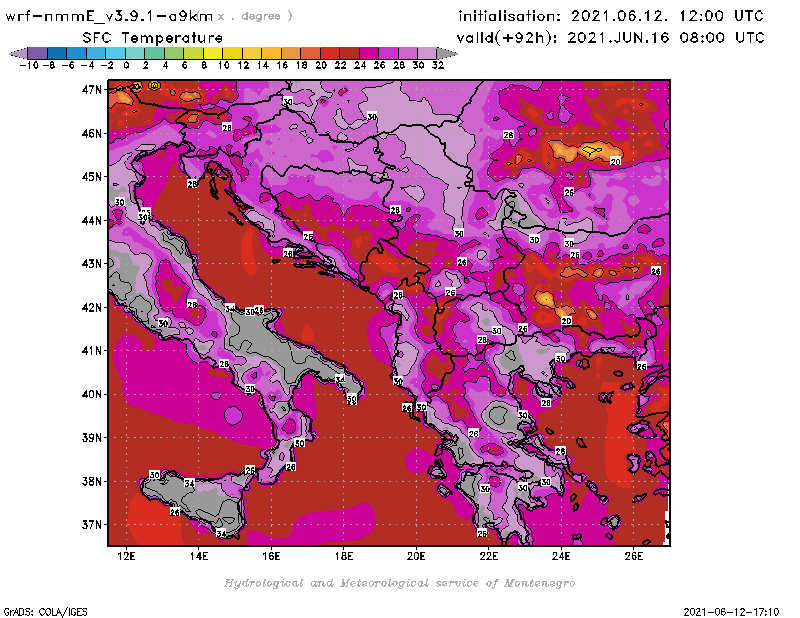
Task: Click the '24E' longitude label
Action: tap(561, 556)
